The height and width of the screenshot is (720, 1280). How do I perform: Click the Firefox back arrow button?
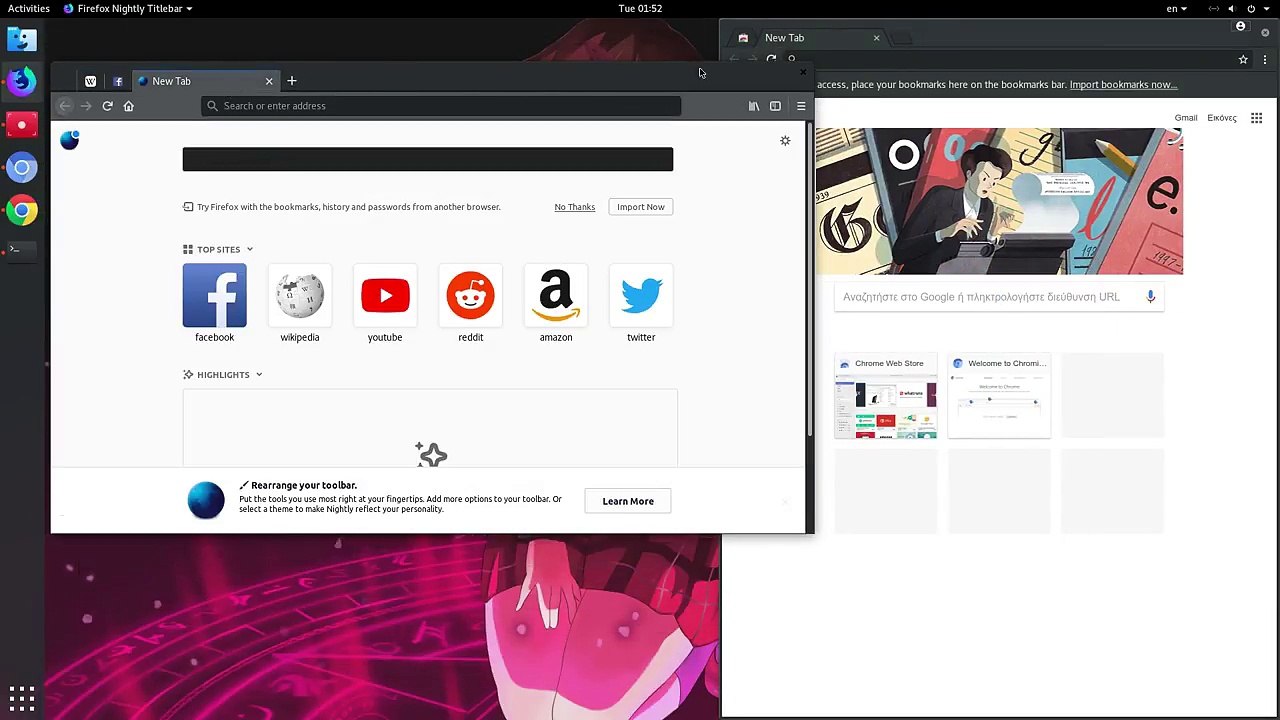click(65, 106)
